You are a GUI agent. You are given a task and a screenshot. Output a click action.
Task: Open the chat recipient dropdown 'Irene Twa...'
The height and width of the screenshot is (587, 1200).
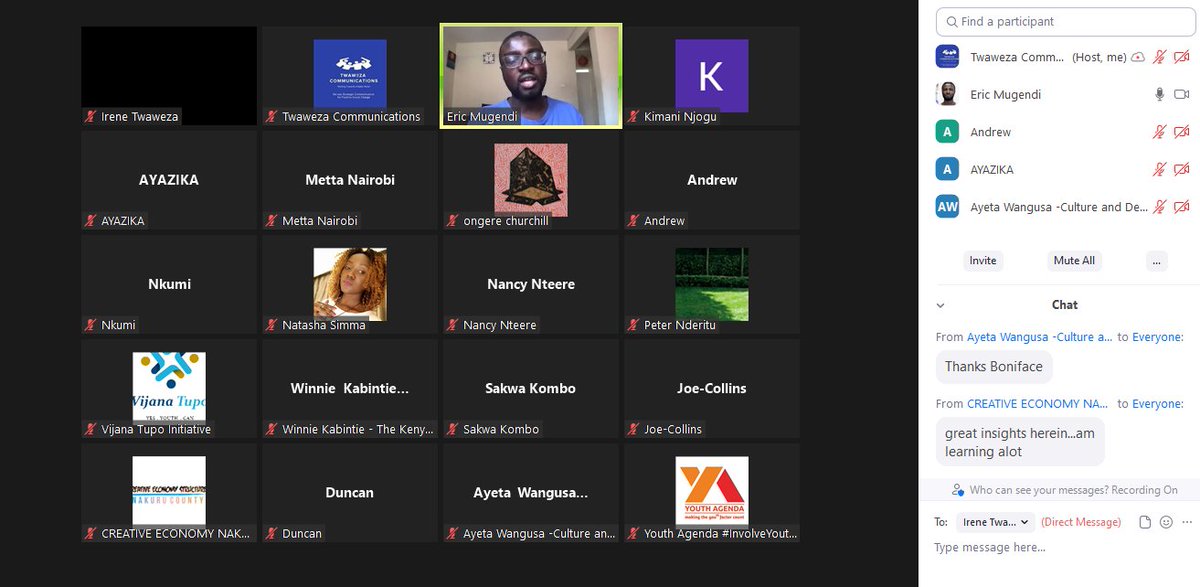pos(995,522)
